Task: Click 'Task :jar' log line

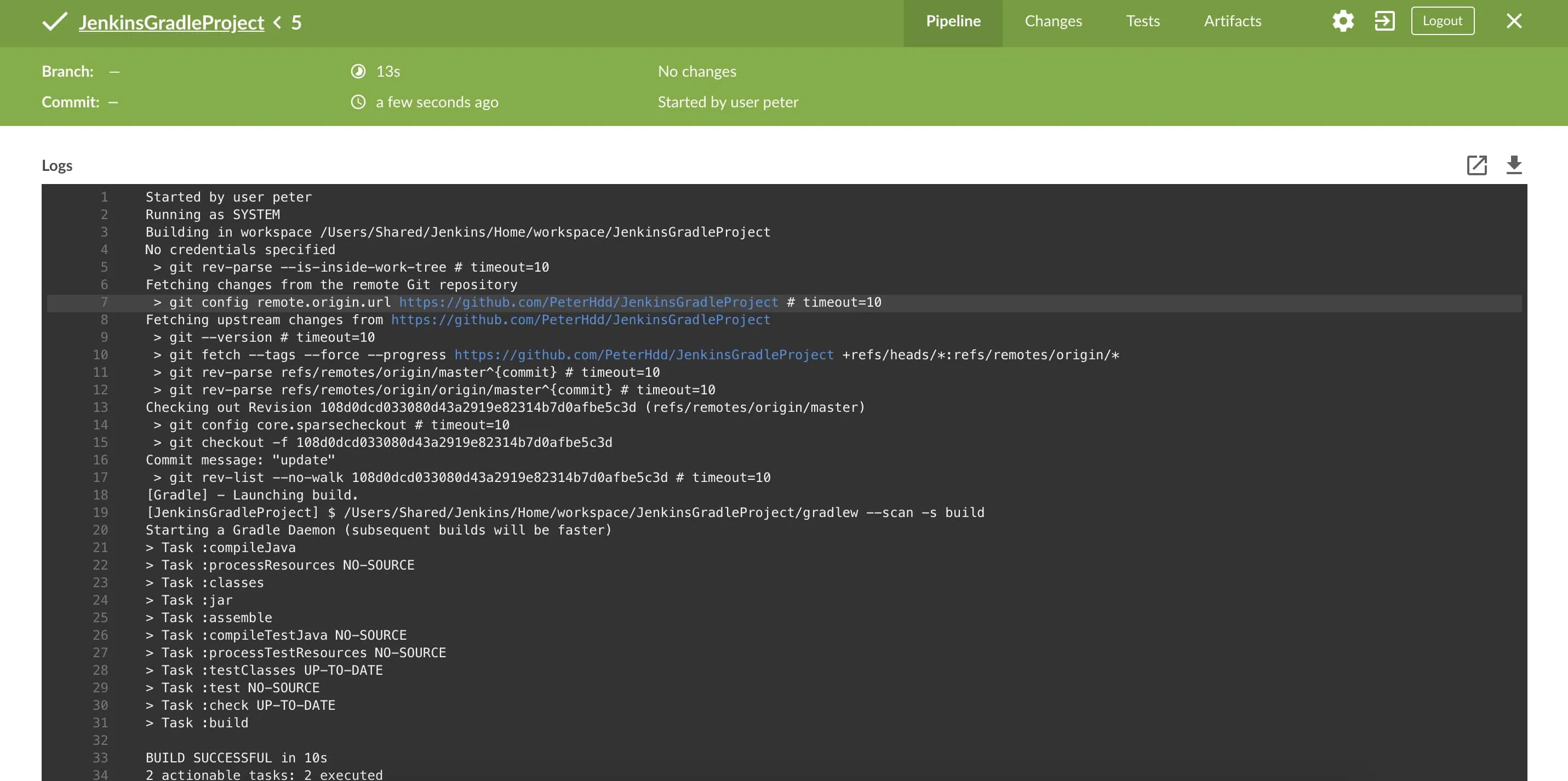Action: pos(188,601)
